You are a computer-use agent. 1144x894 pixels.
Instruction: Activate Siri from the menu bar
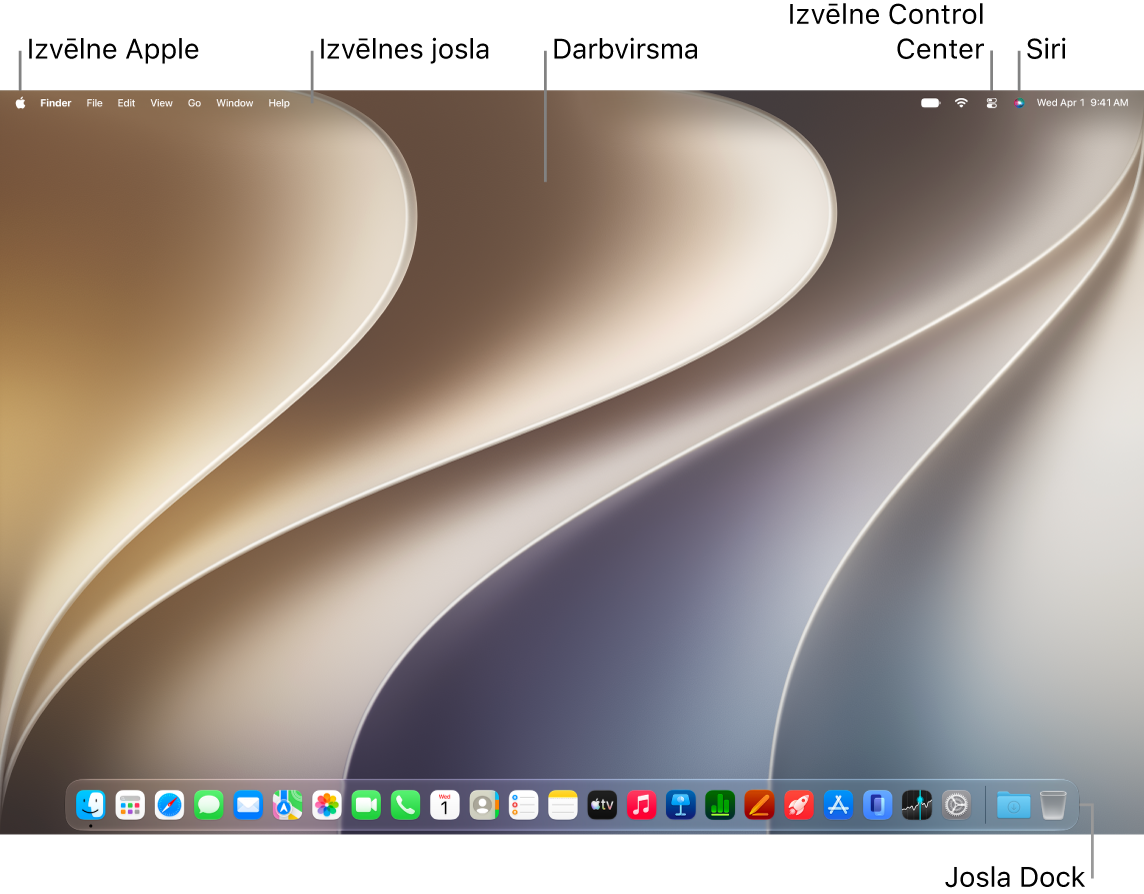(x=1019, y=103)
